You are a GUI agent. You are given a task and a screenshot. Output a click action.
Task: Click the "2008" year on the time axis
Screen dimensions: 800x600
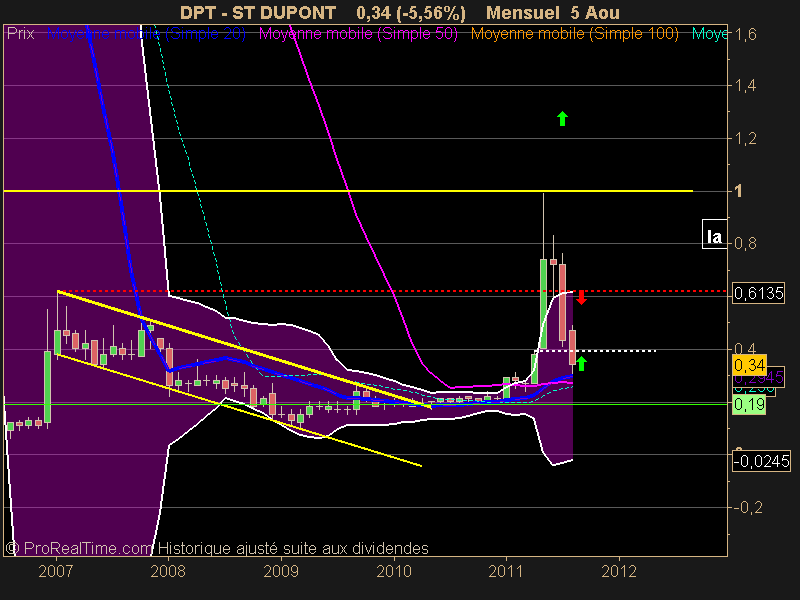click(168, 571)
